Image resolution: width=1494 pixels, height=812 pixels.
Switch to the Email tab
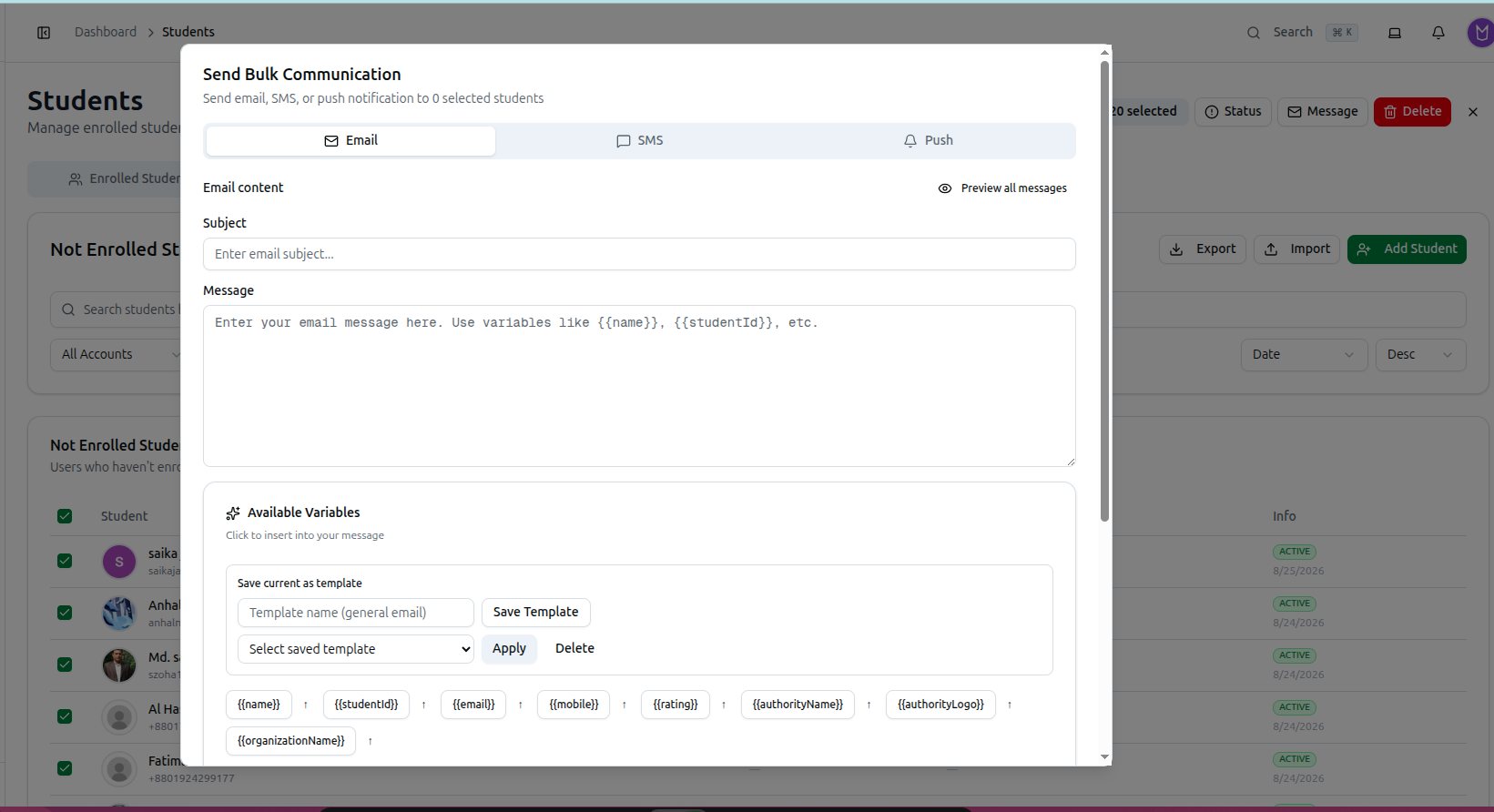click(351, 140)
